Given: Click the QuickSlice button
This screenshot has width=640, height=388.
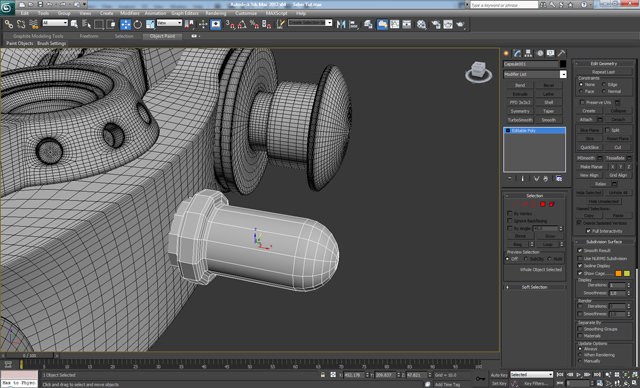Looking at the screenshot, I should coord(589,147).
